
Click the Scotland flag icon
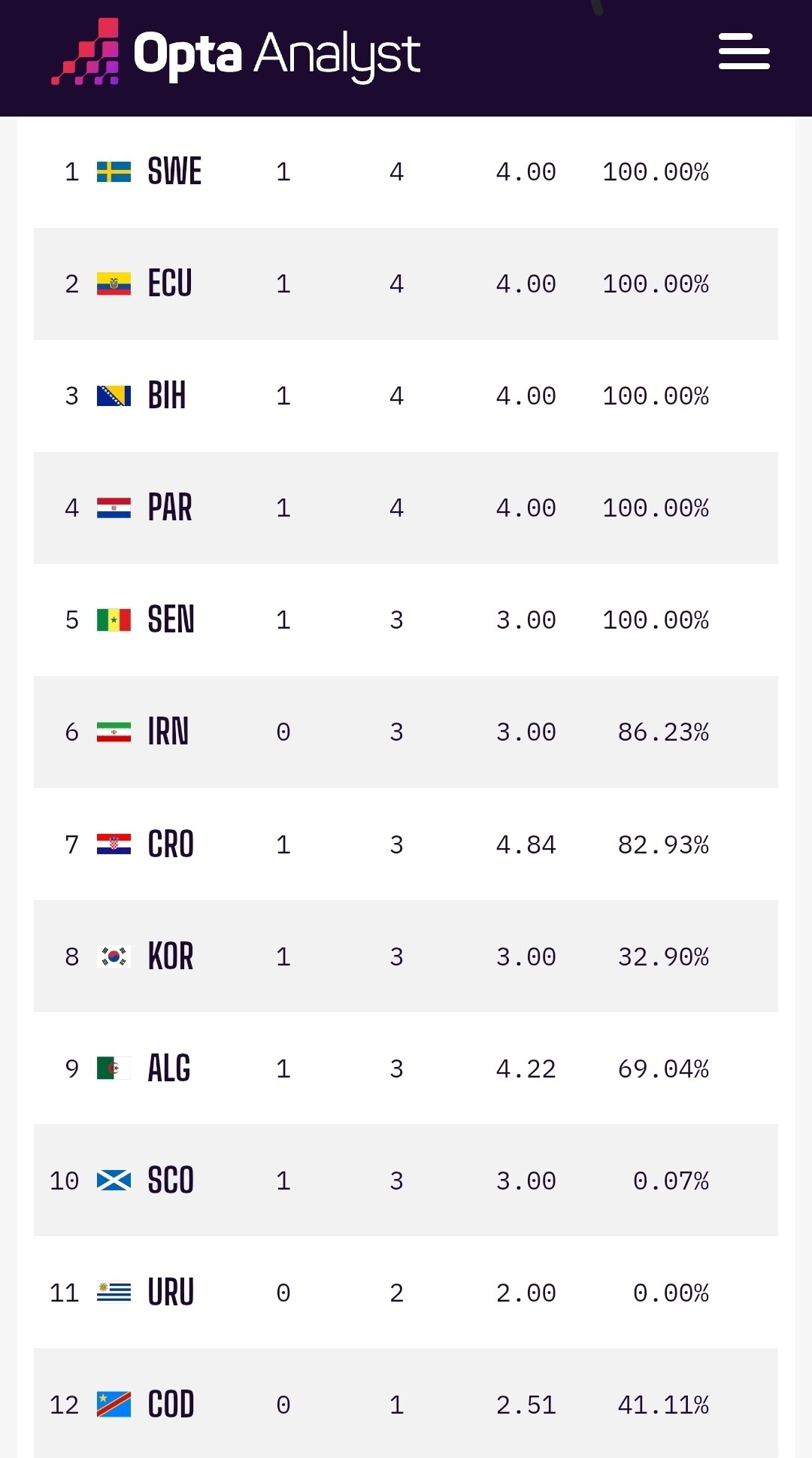point(114,1181)
